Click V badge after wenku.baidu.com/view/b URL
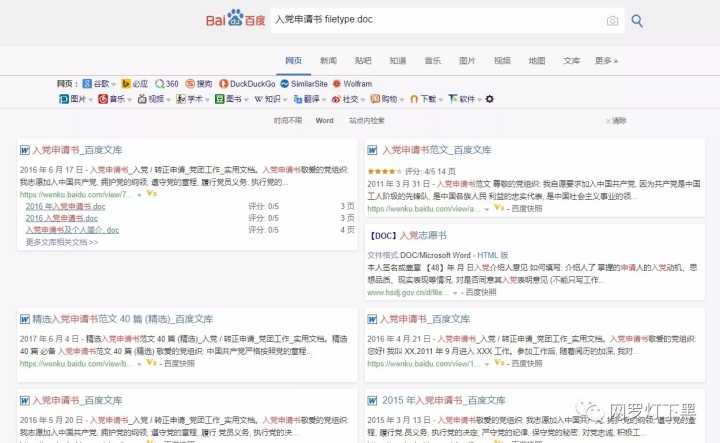Image resolution: width=720 pixels, height=443 pixels. [152, 363]
